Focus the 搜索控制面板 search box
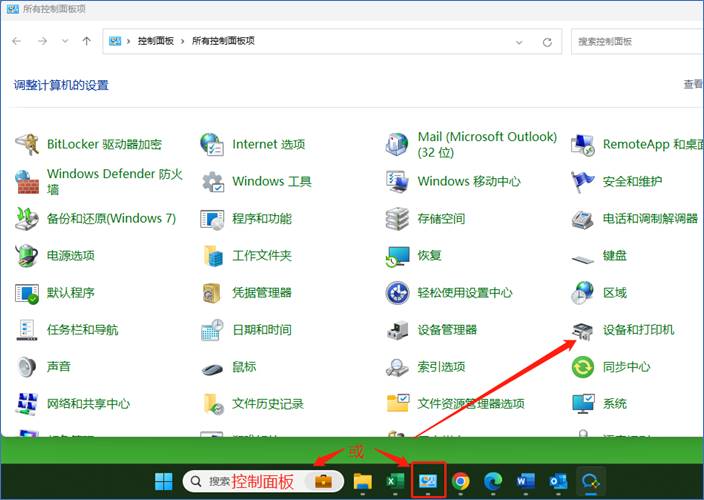Screen dimensions: 704x500 click(638, 42)
